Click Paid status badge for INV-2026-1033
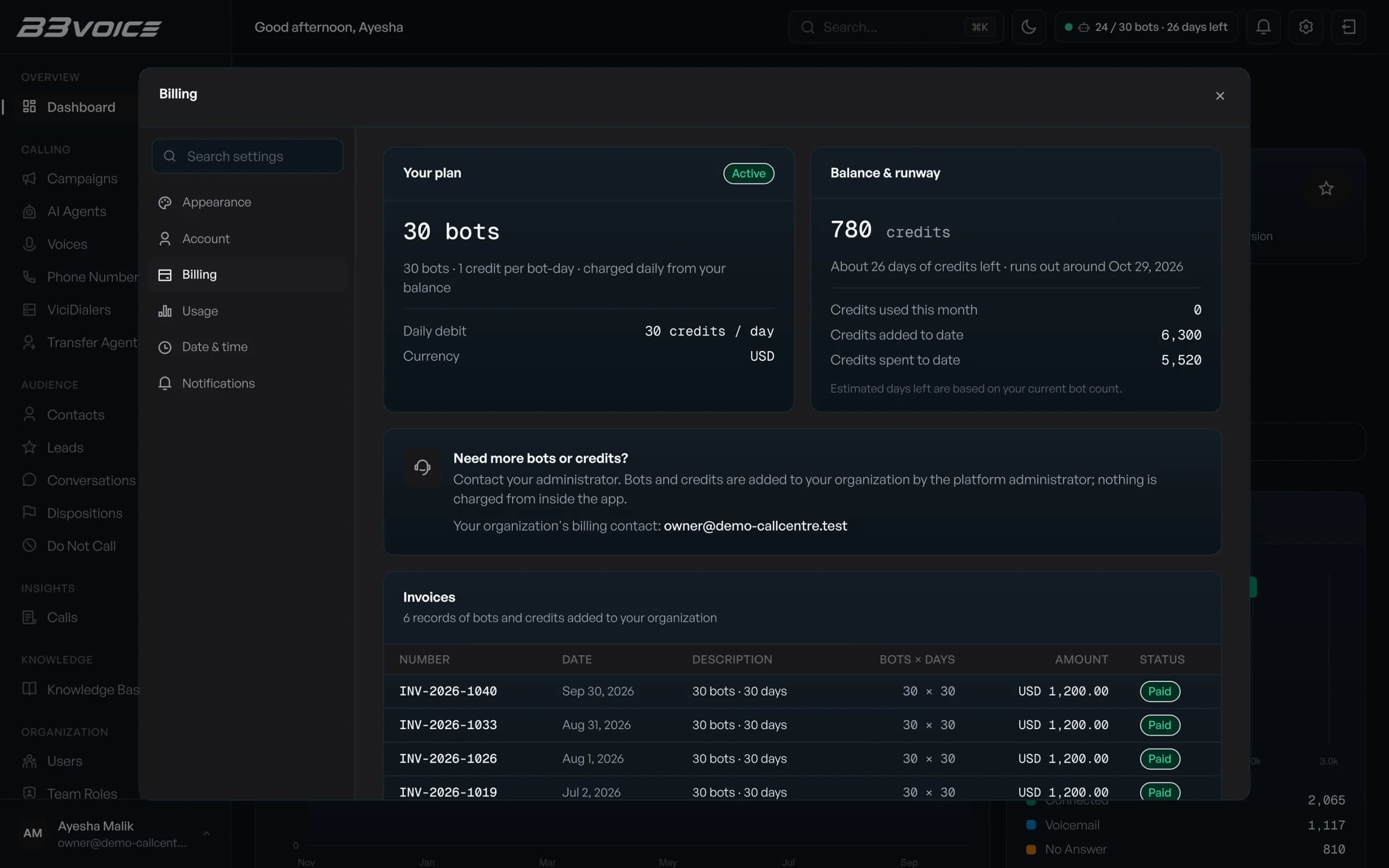The image size is (1389, 868). pyautogui.click(x=1159, y=725)
